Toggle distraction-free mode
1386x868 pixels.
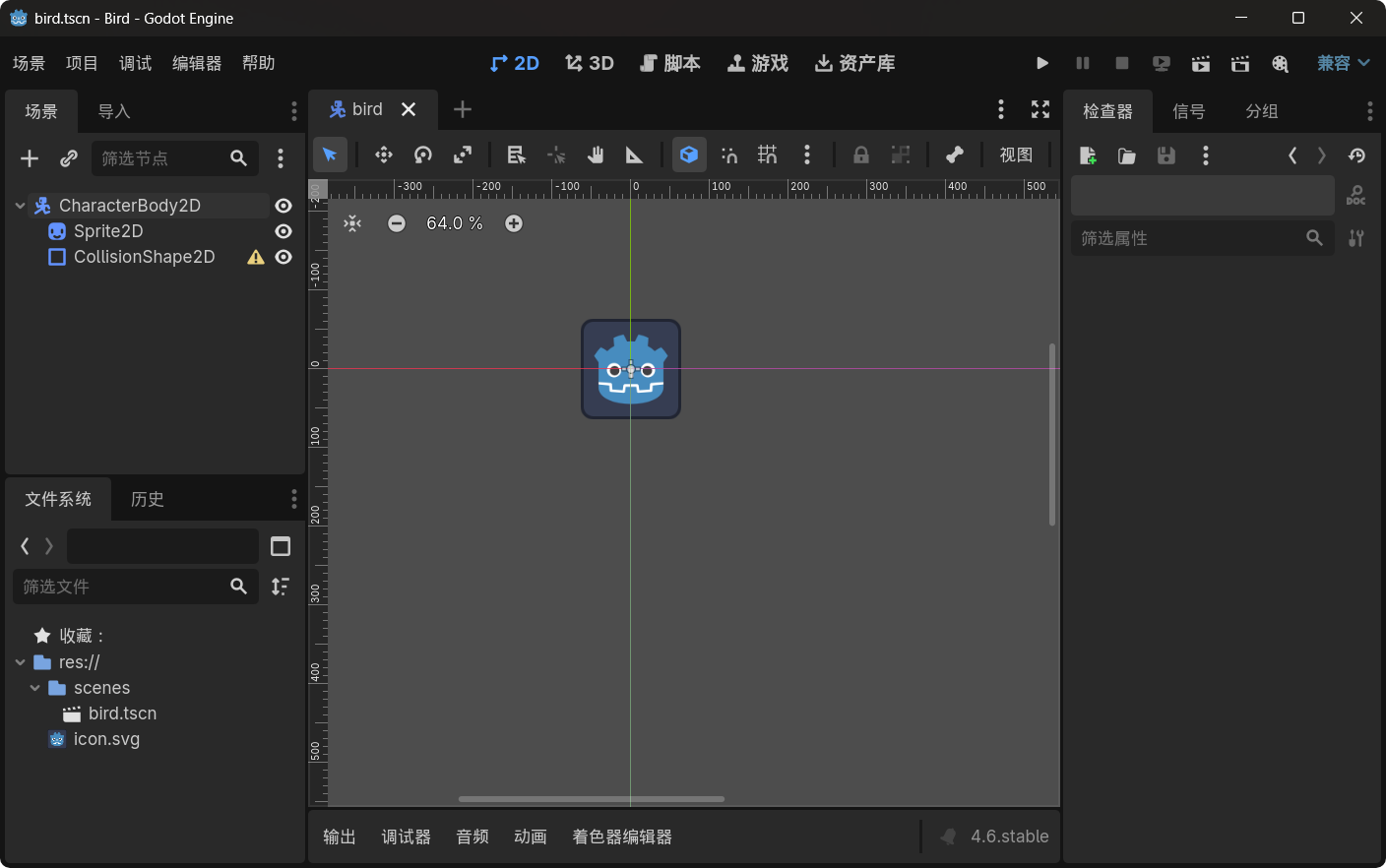[1040, 109]
